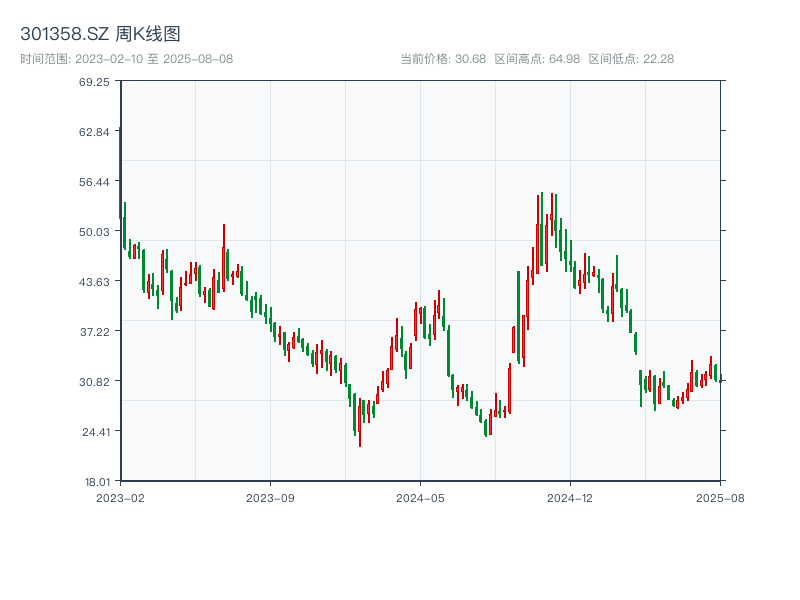Click the y-axis label 37.22

[94, 332]
